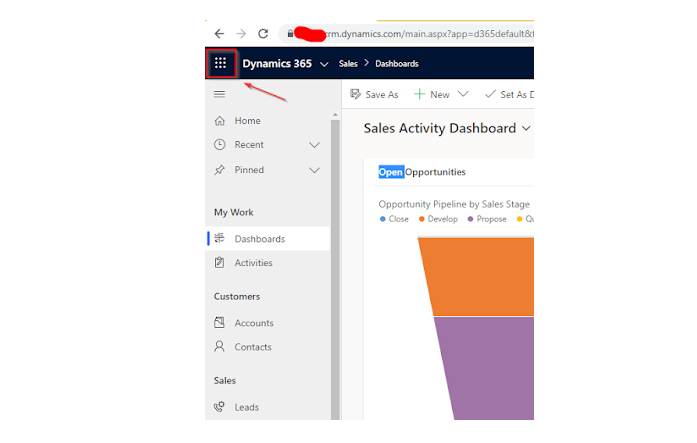Viewport: 697px width, 443px height.
Task: Click the Accounts icon in sidebar
Action: 220,323
